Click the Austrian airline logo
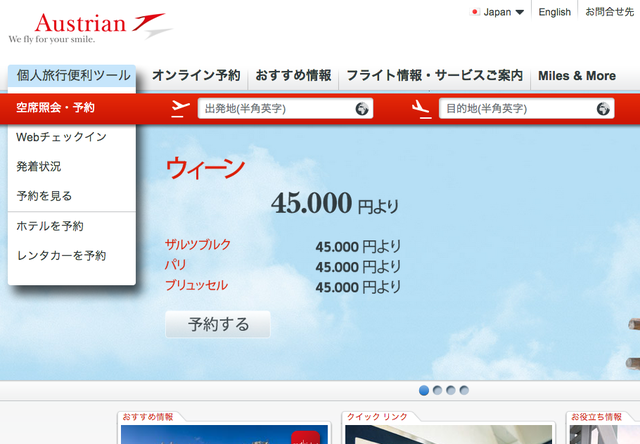640x444 pixels. 91,28
